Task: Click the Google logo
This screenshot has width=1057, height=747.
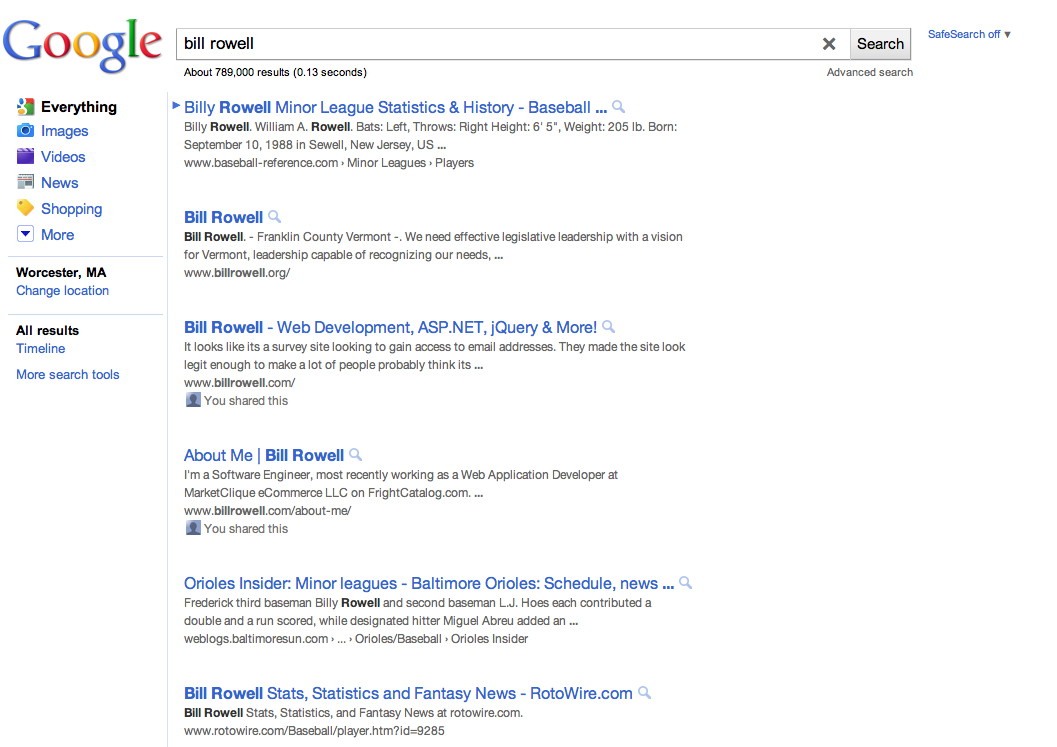Action: click(x=82, y=44)
